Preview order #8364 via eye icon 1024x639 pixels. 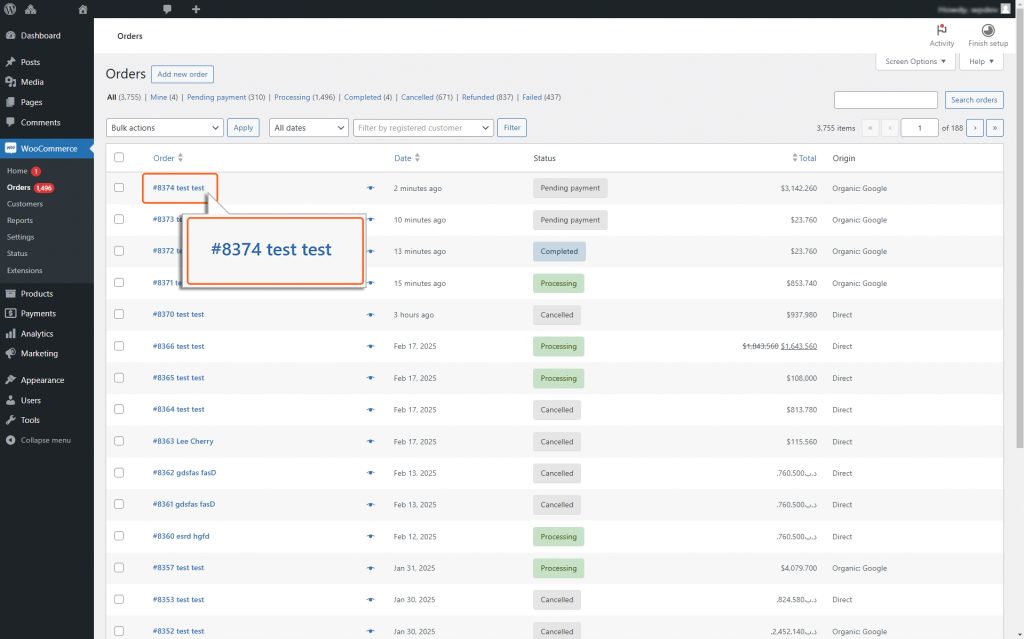click(x=370, y=410)
